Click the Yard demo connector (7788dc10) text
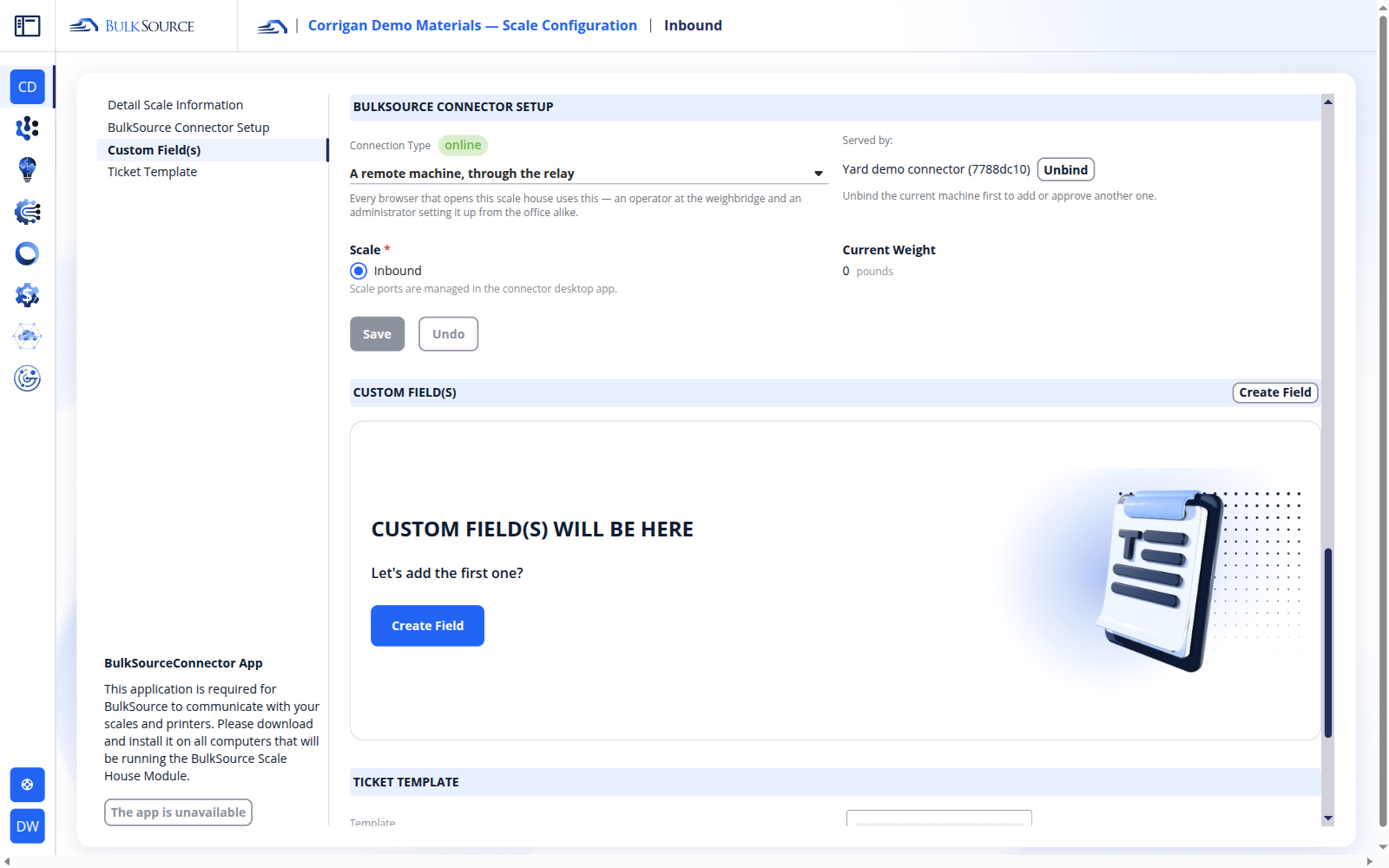This screenshot has width=1389, height=868. [x=936, y=169]
